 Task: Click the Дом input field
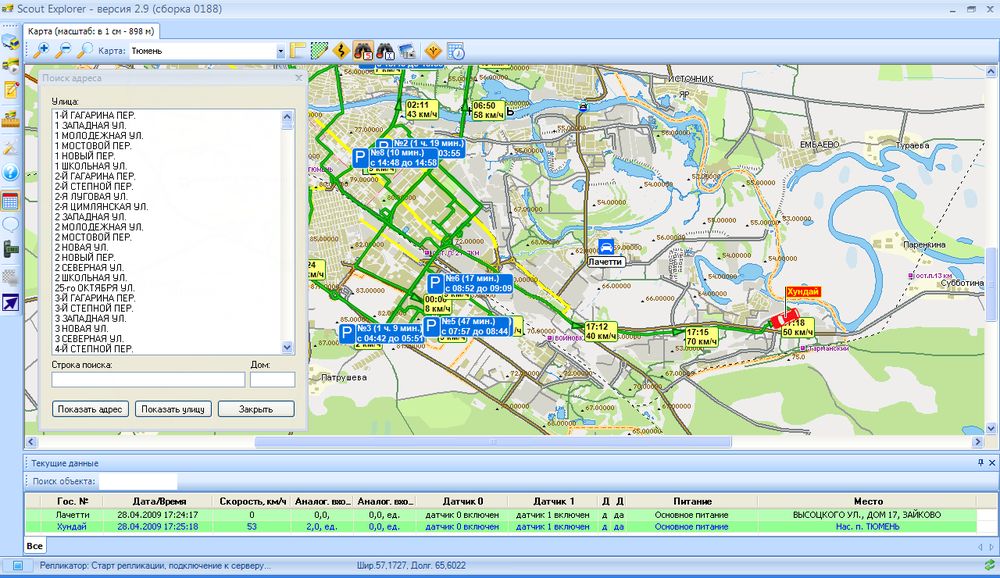(272, 380)
